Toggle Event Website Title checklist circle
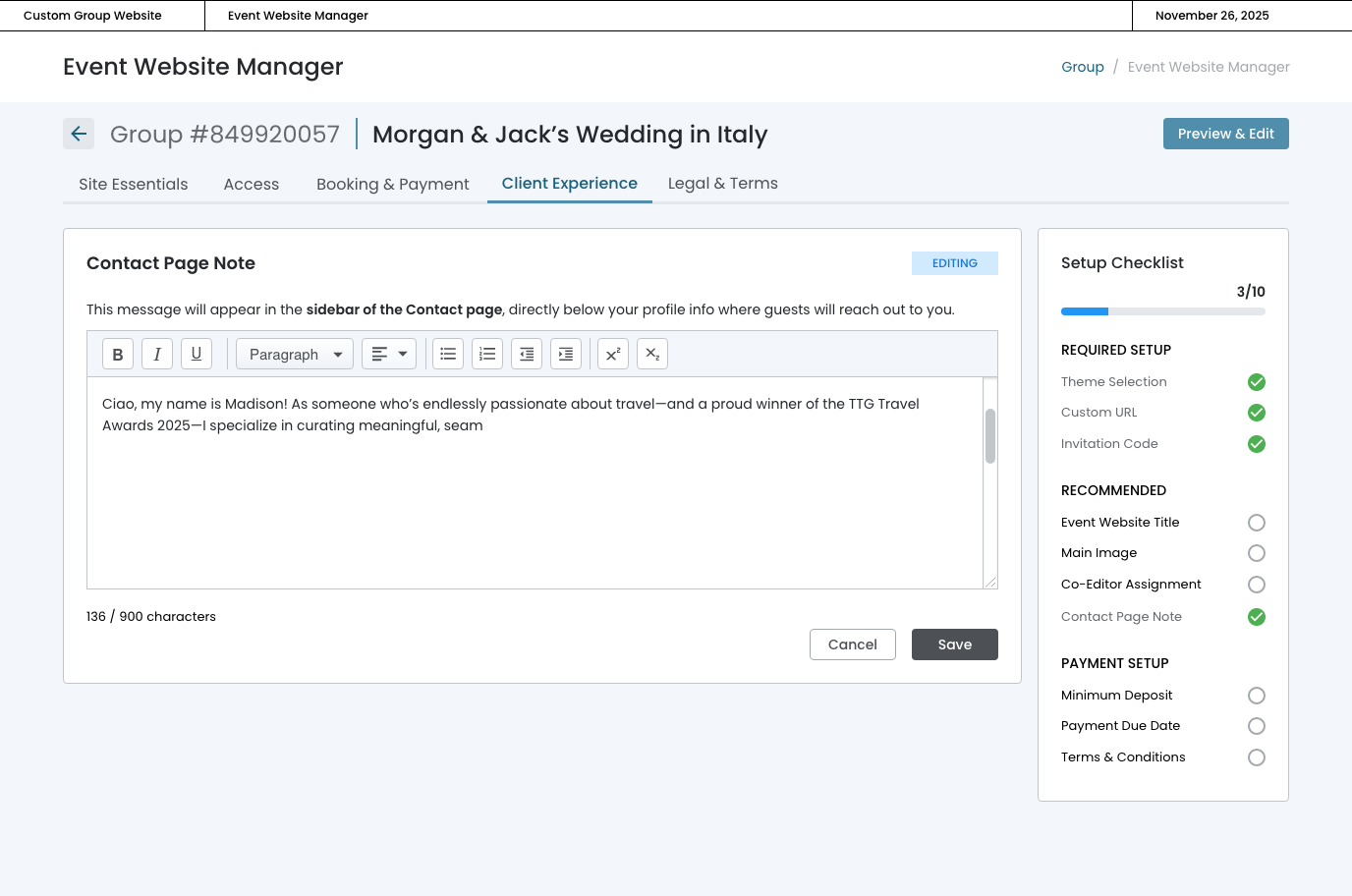Image resolution: width=1352 pixels, height=896 pixels. coord(1256,523)
